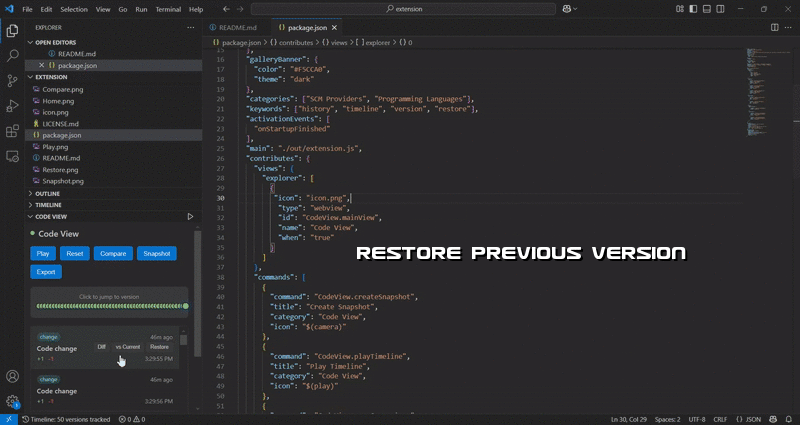800x425 pixels.
Task: Open the Customize Layout icon
Action: [680, 9]
